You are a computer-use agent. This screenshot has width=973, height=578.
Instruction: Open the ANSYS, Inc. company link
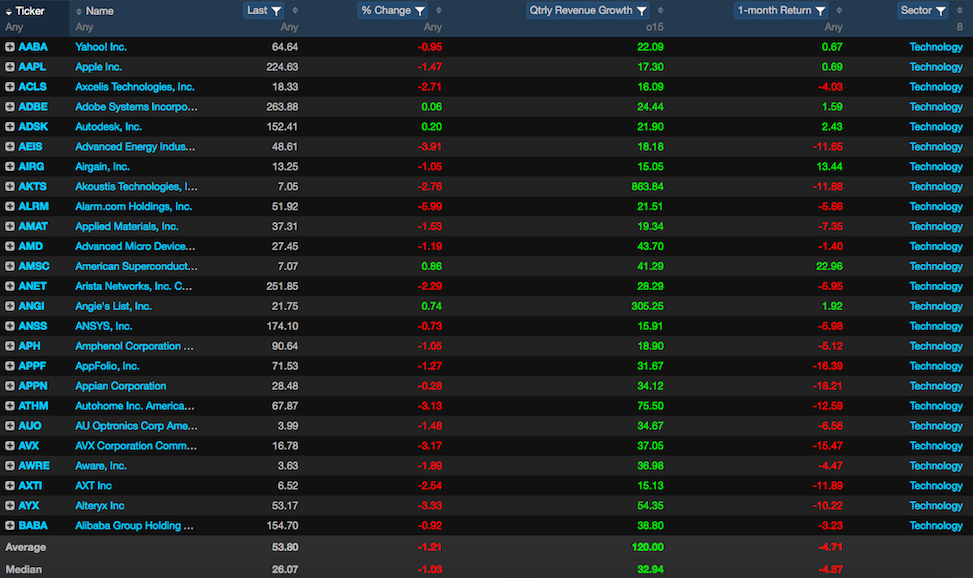click(x=104, y=326)
